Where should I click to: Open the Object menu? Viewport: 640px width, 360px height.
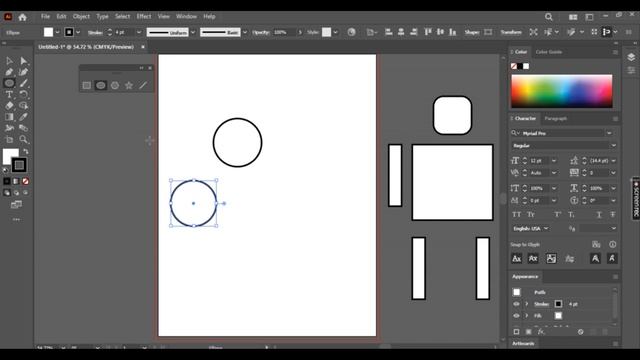click(81, 17)
